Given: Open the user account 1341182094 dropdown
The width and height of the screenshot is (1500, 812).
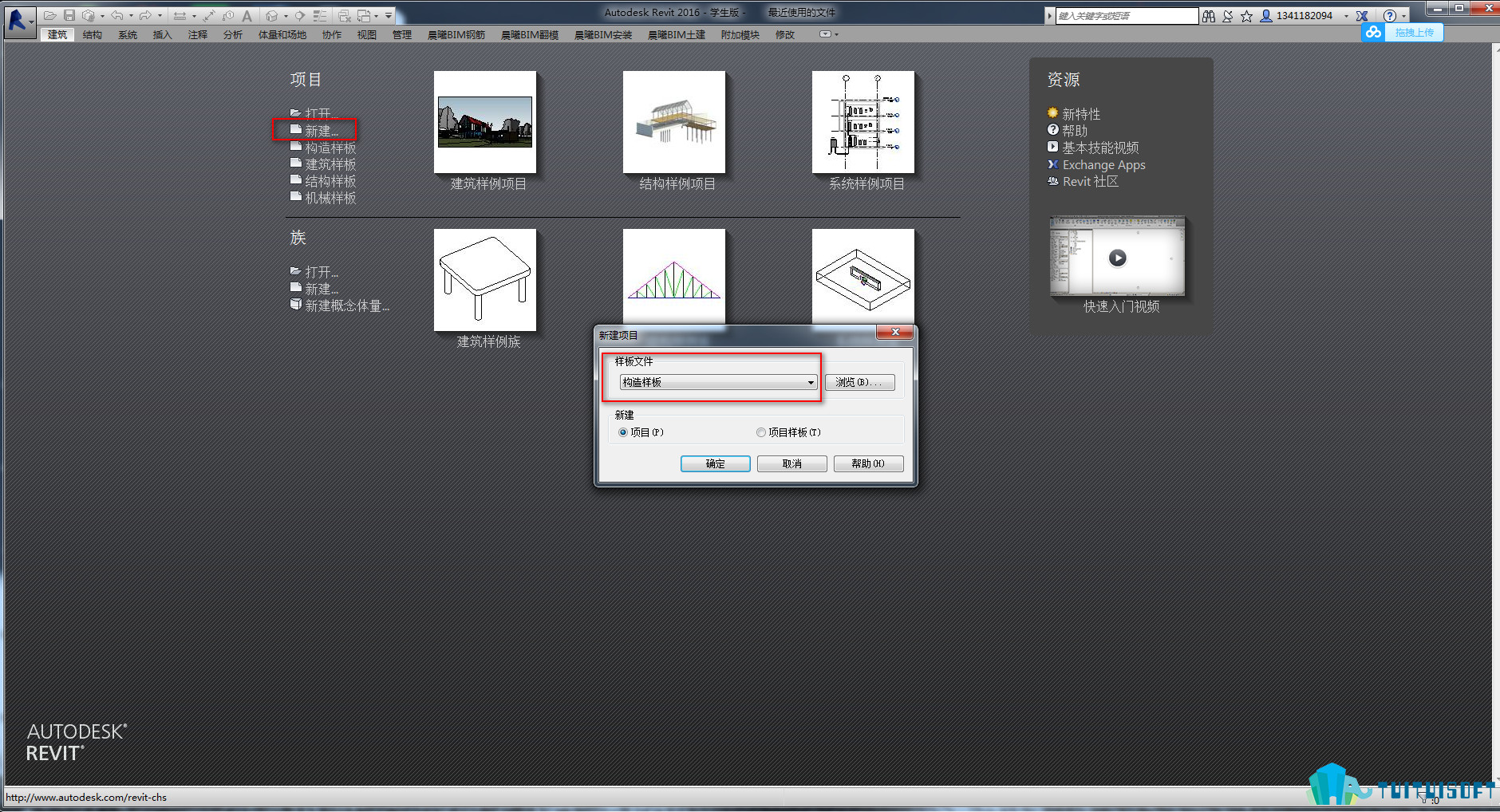Looking at the screenshot, I should coord(1345,16).
